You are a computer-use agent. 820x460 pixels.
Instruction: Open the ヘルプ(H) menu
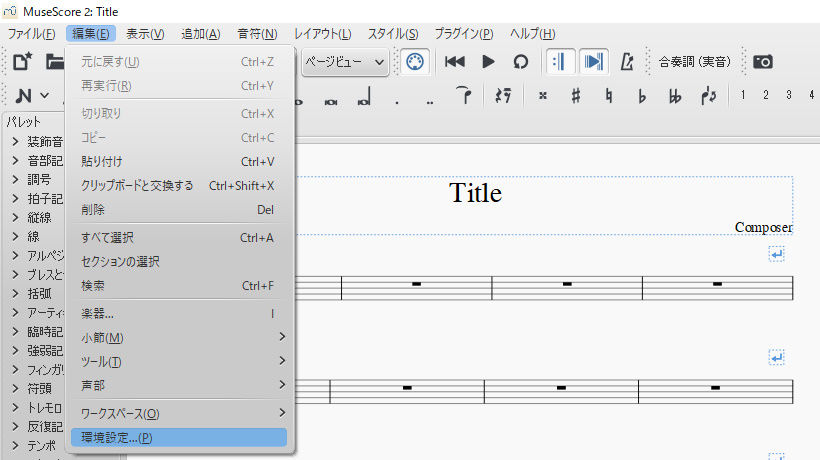532,34
